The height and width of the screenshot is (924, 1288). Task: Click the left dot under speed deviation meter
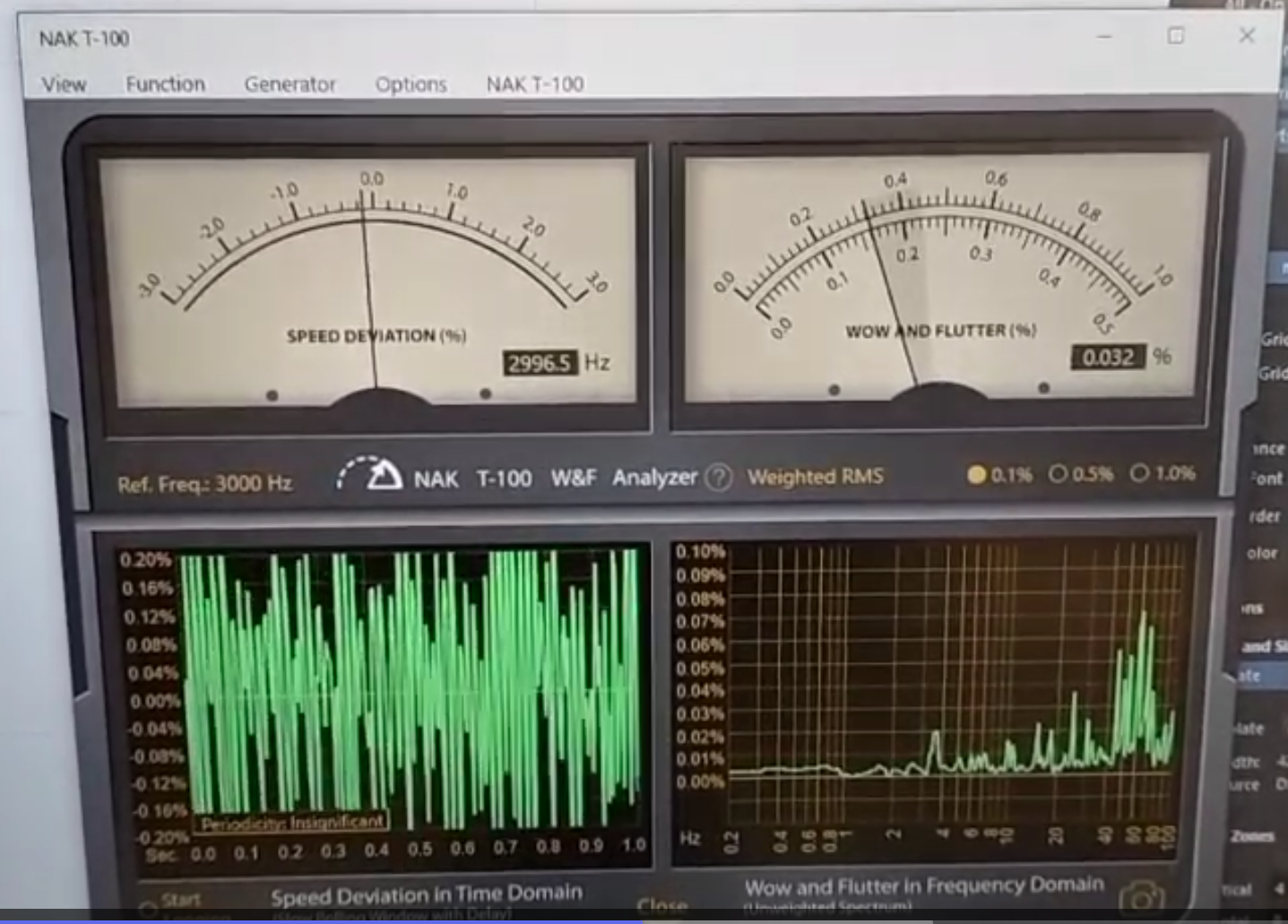coord(272,395)
